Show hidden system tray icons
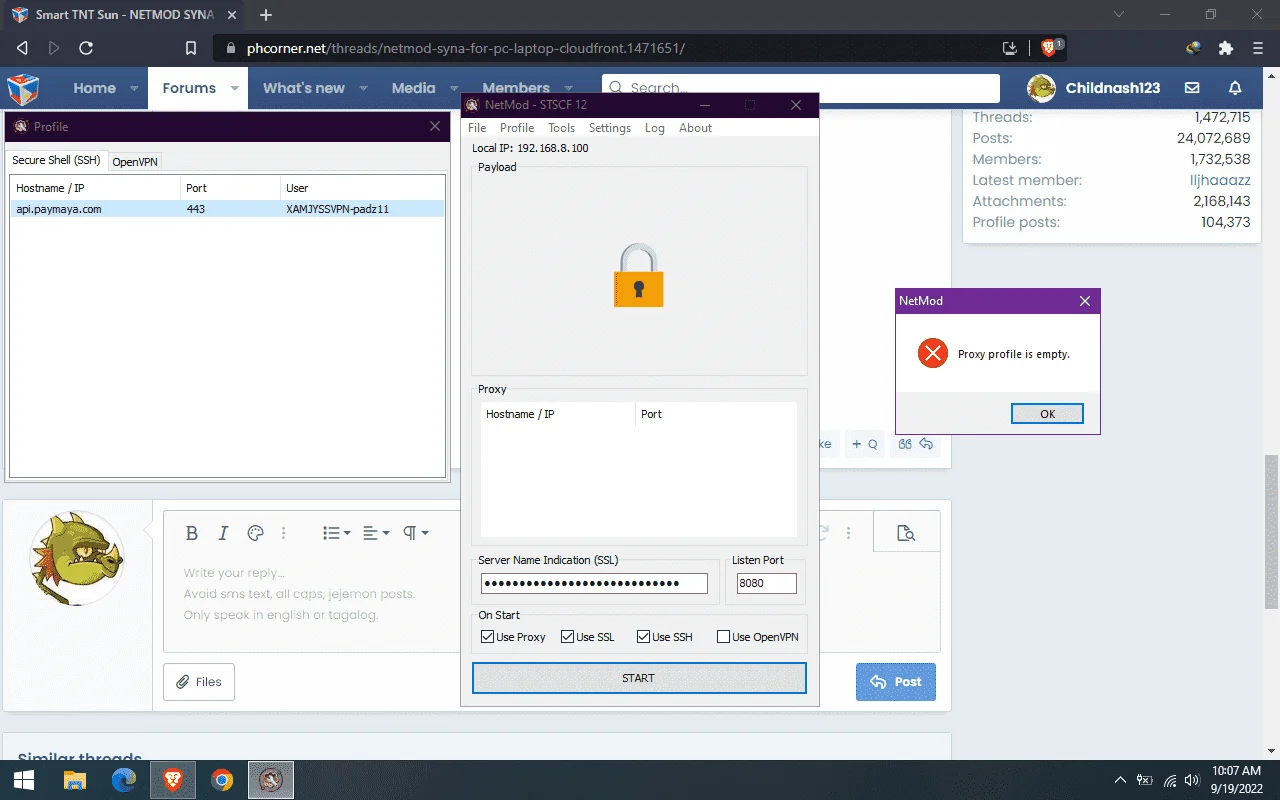 point(1120,780)
